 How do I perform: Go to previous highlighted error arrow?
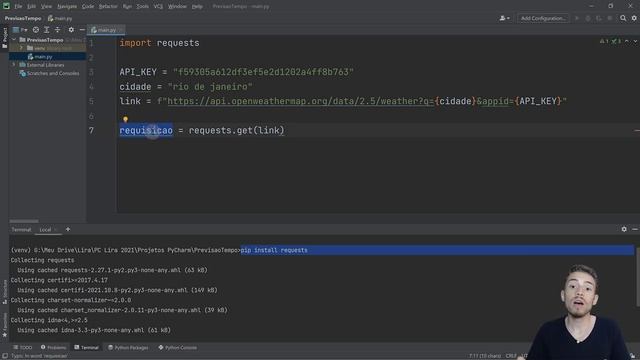[627, 41]
